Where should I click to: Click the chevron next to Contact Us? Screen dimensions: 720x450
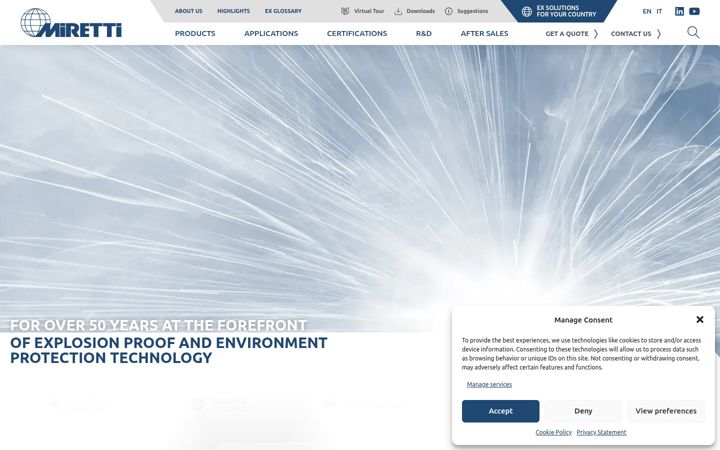pos(659,34)
